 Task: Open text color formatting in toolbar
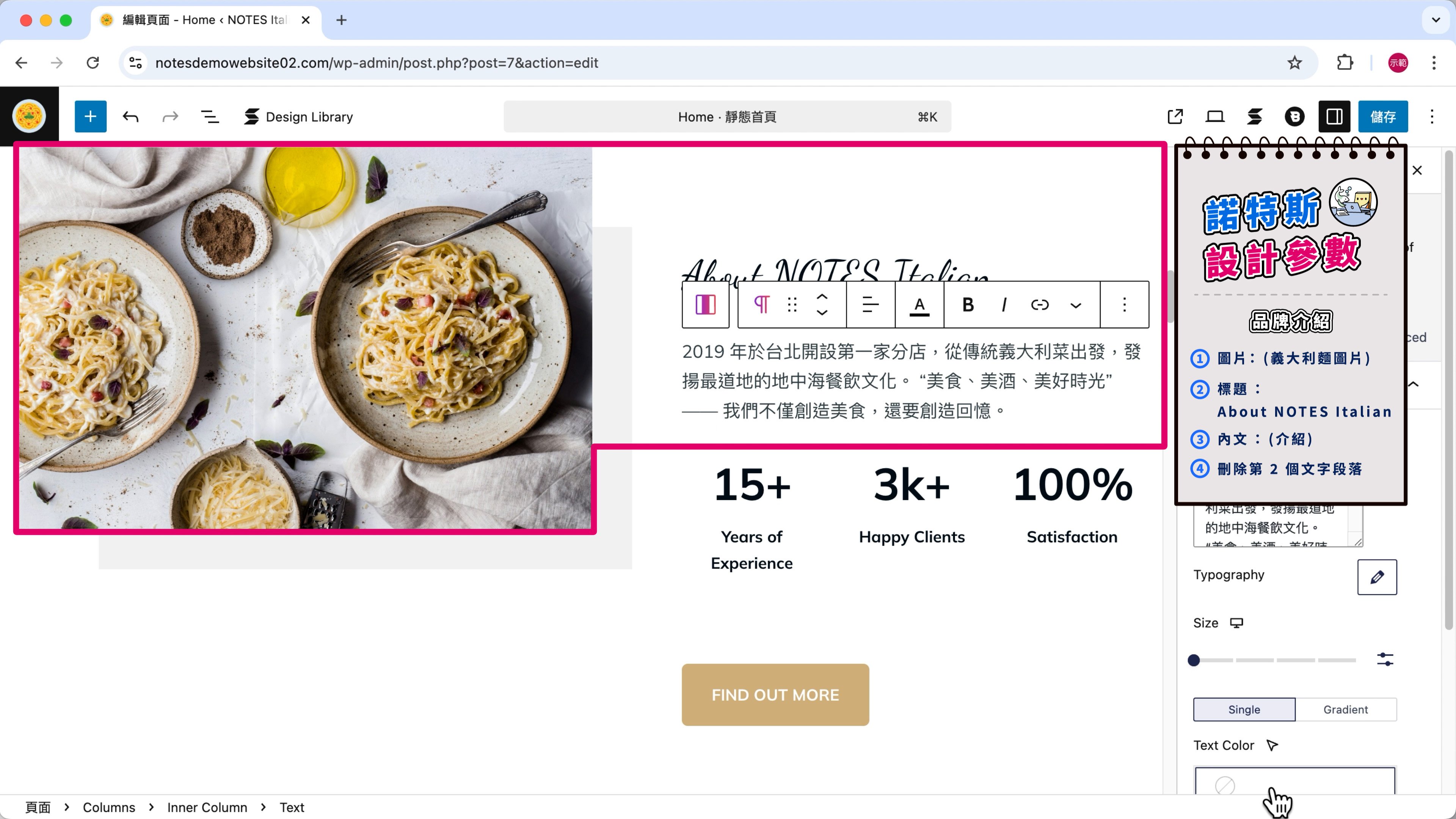click(919, 304)
